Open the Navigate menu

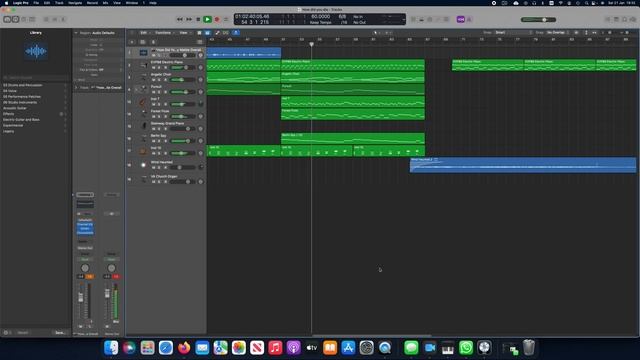point(75,3)
